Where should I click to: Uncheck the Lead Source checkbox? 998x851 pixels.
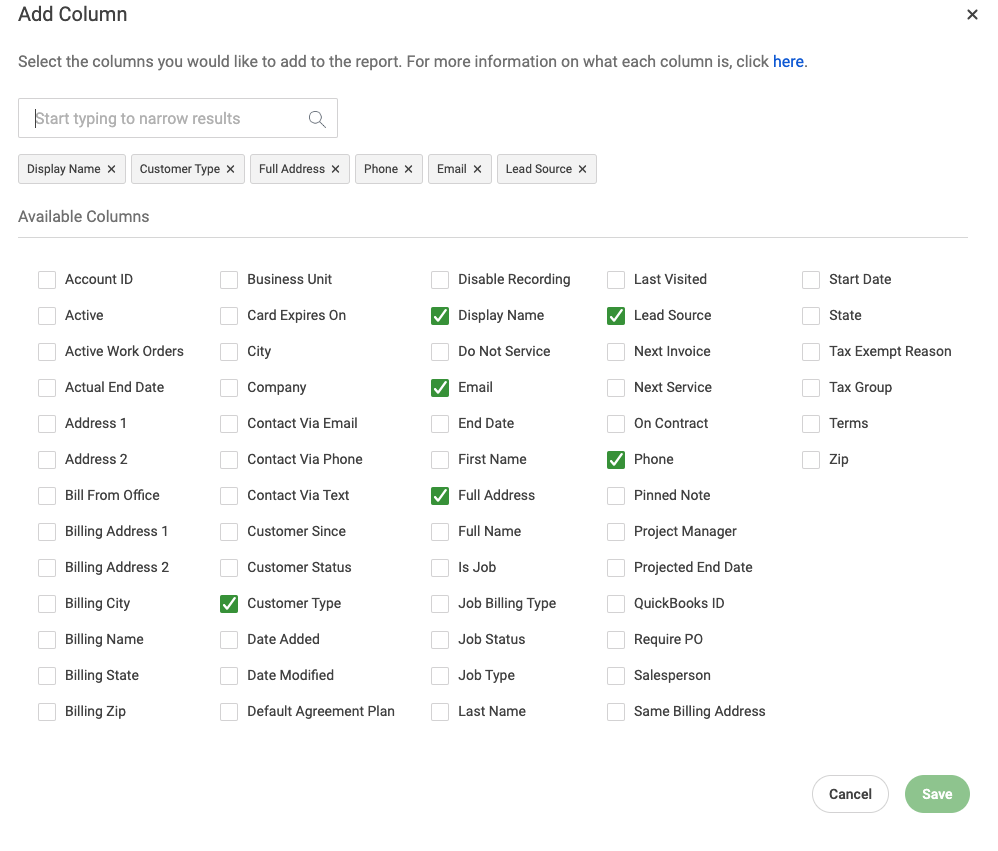point(616,316)
